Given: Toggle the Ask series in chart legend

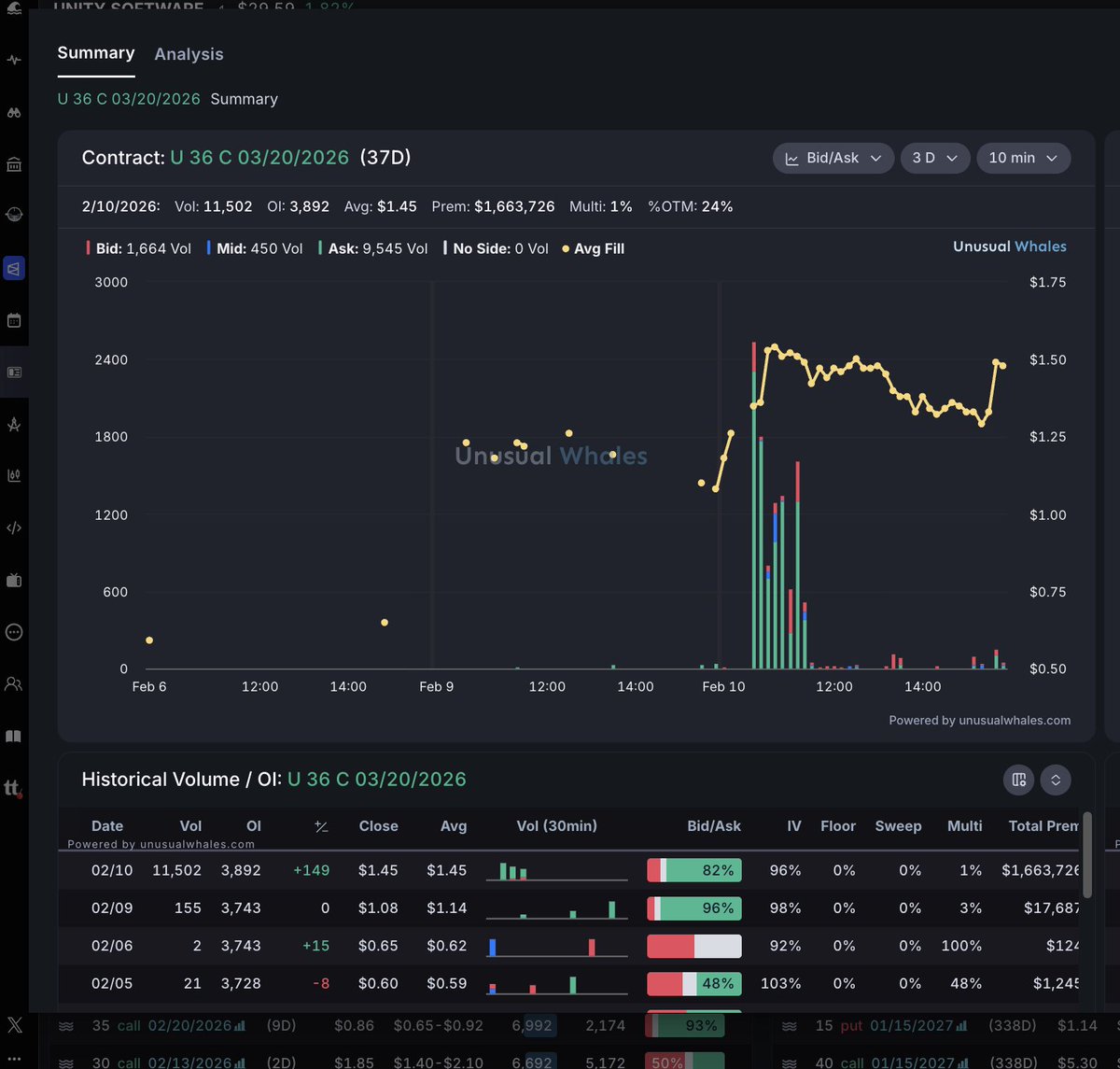Looking at the screenshot, I should pyautogui.click(x=373, y=248).
